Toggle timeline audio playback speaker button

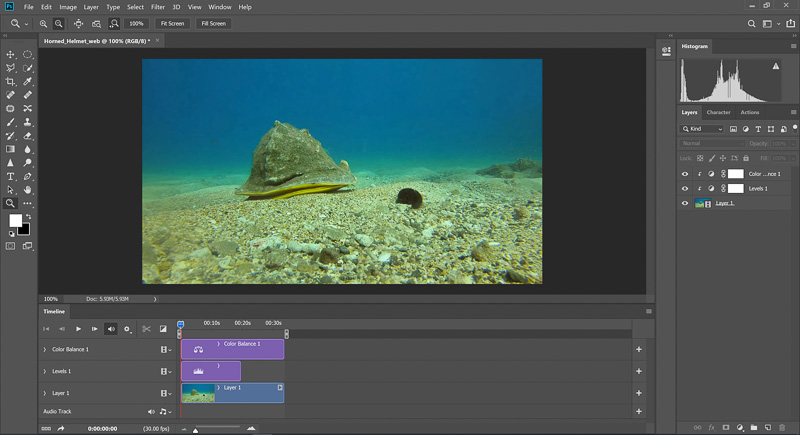(111, 328)
